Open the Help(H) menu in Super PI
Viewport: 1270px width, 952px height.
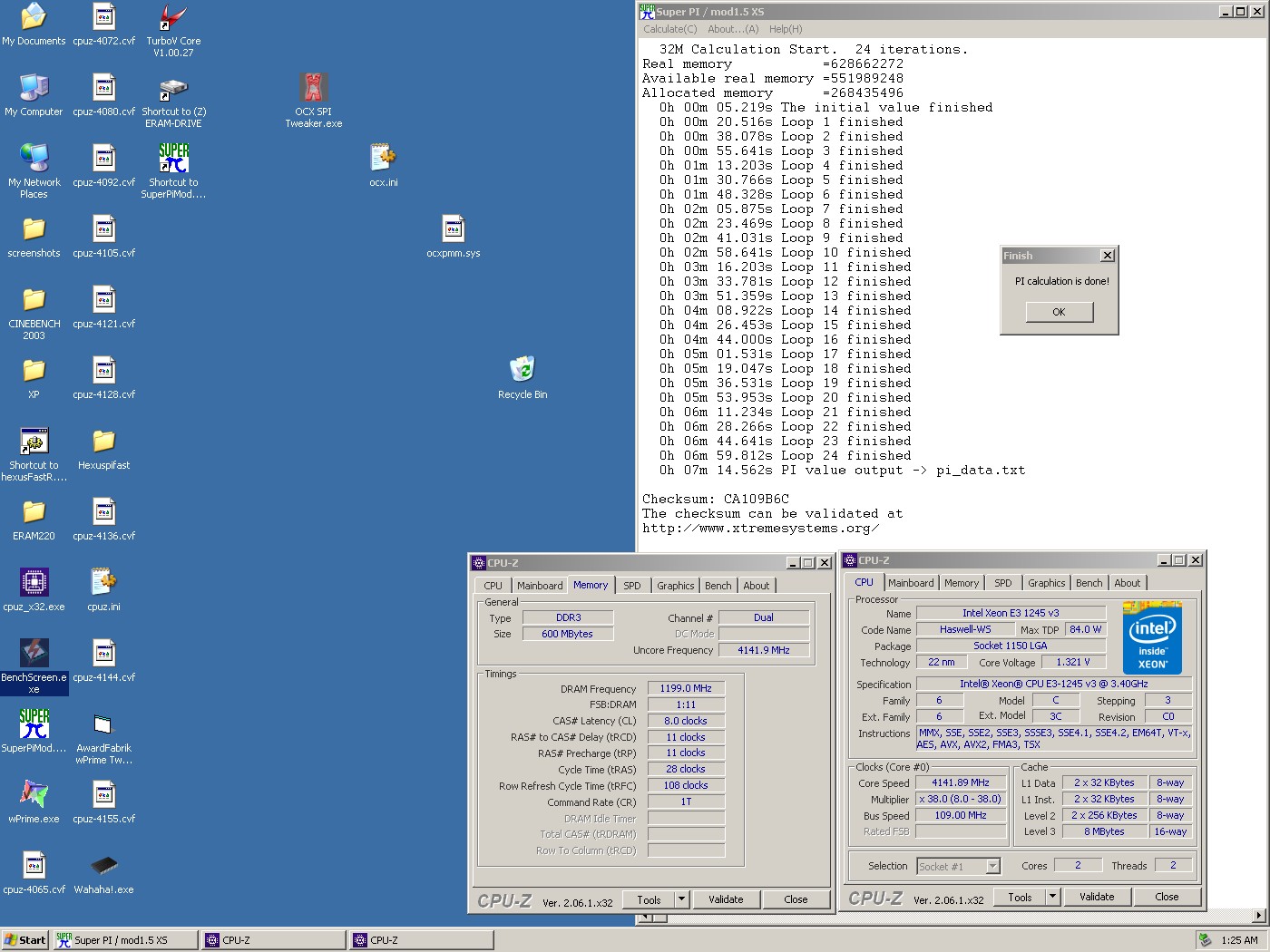(786, 29)
